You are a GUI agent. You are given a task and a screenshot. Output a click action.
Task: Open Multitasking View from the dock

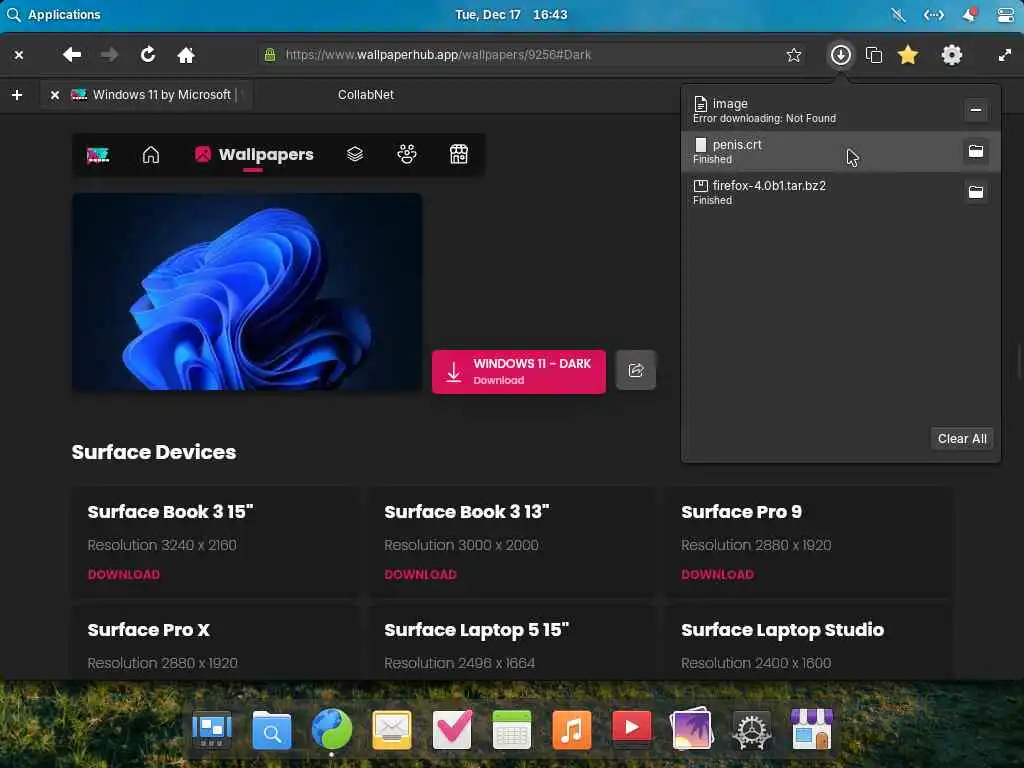(x=212, y=729)
